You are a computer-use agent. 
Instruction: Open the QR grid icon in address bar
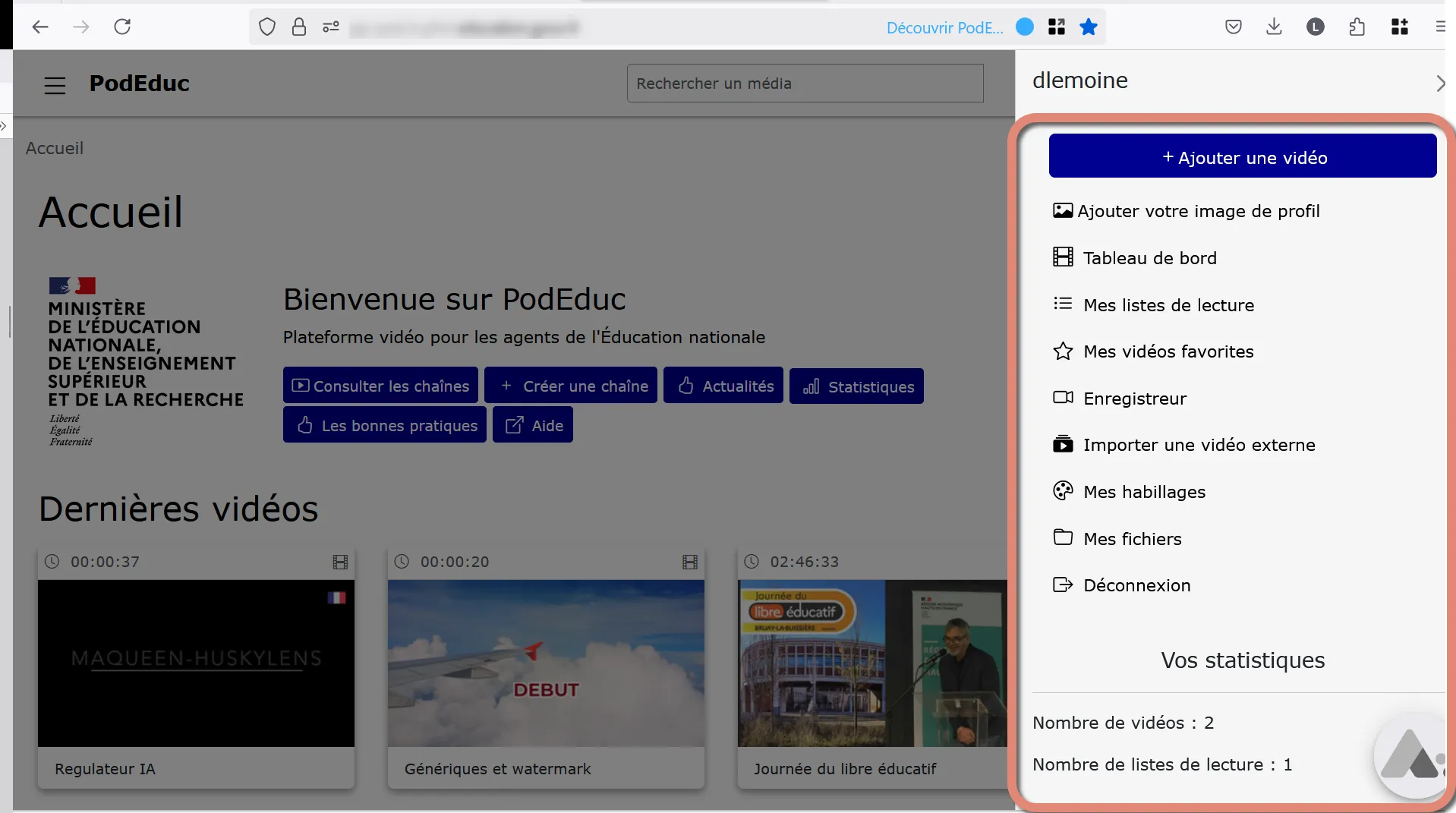(1057, 27)
